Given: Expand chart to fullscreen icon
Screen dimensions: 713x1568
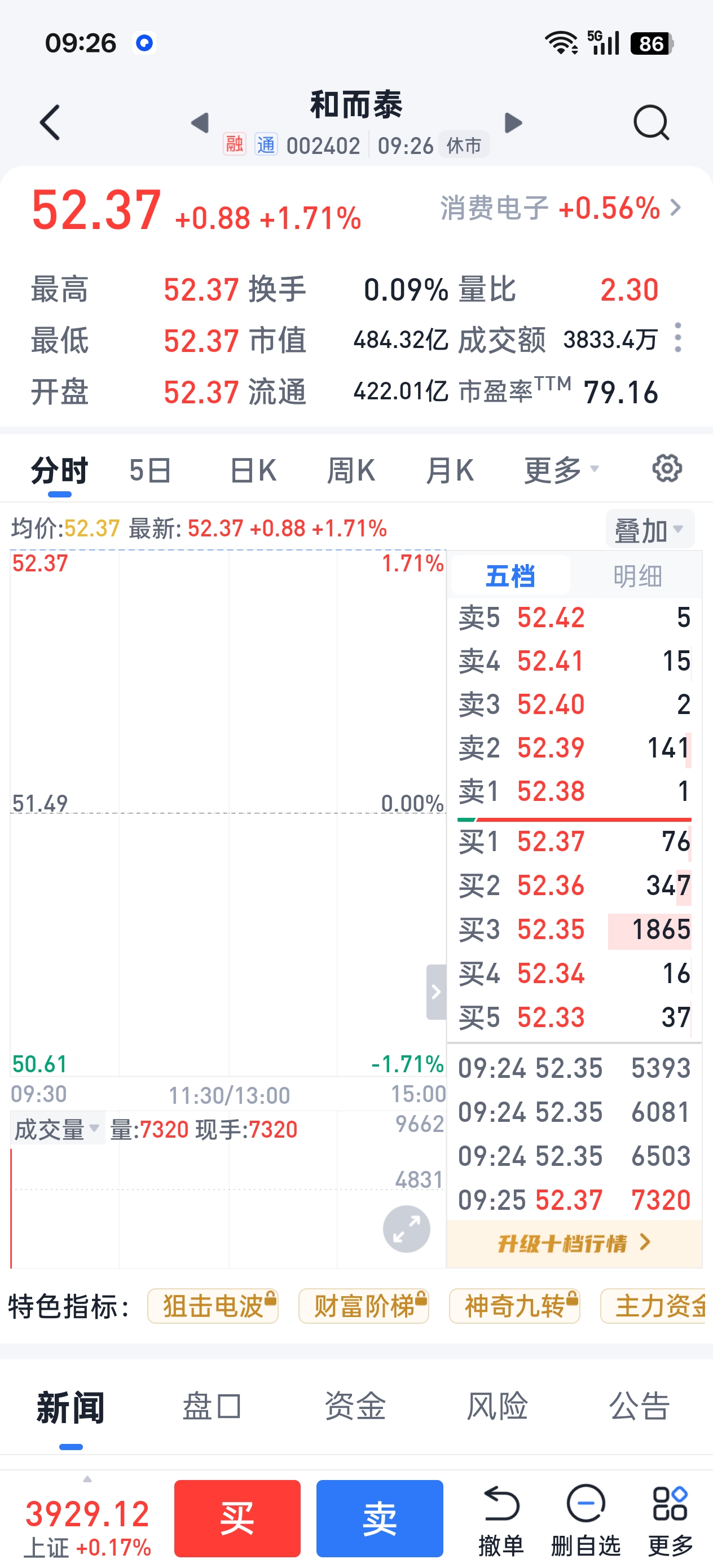Looking at the screenshot, I should tap(406, 1228).
